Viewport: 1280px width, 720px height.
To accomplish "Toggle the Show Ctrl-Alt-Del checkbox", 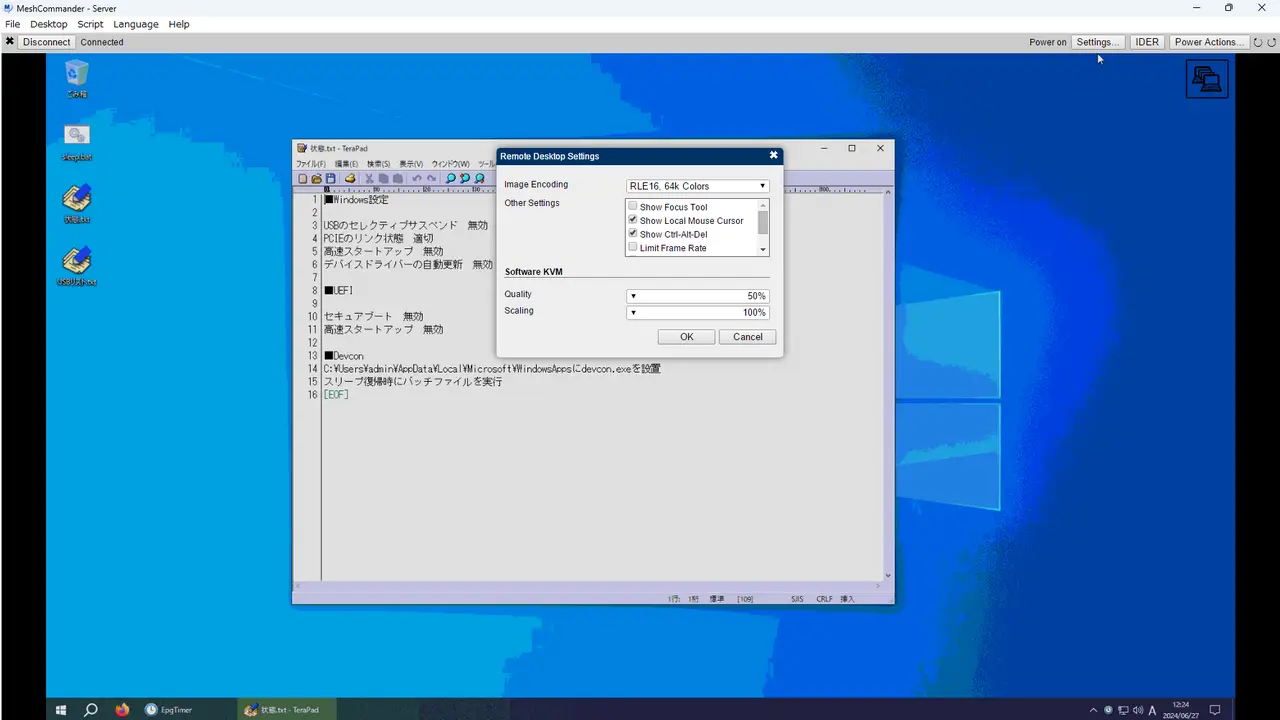I will [632, 234].
